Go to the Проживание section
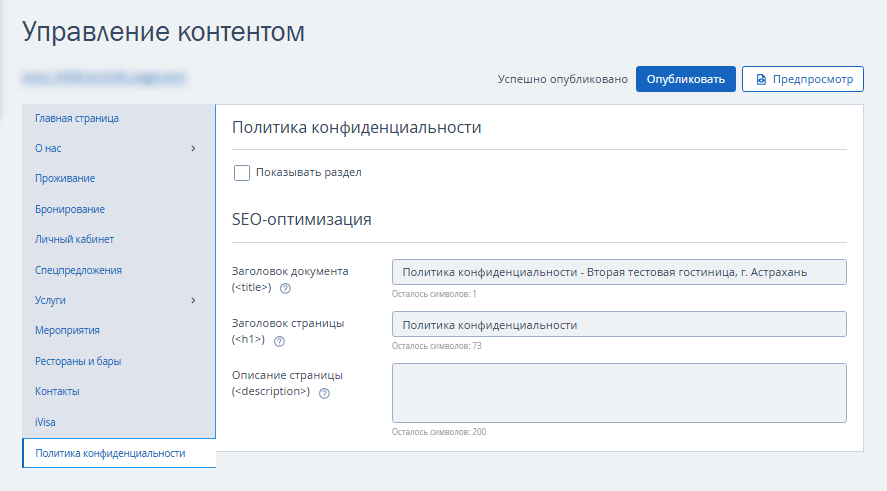This screenshot has height=491, width=887. click(x=65, y=179)
